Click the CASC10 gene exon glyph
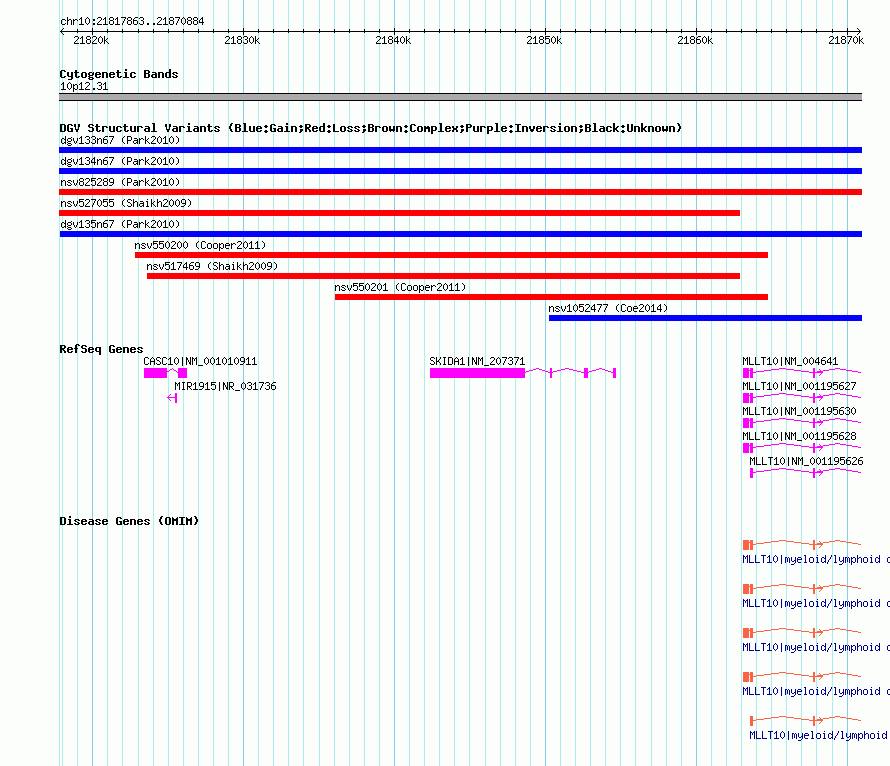The height and width of the screenshot is (766, 890). coord(165,373)
